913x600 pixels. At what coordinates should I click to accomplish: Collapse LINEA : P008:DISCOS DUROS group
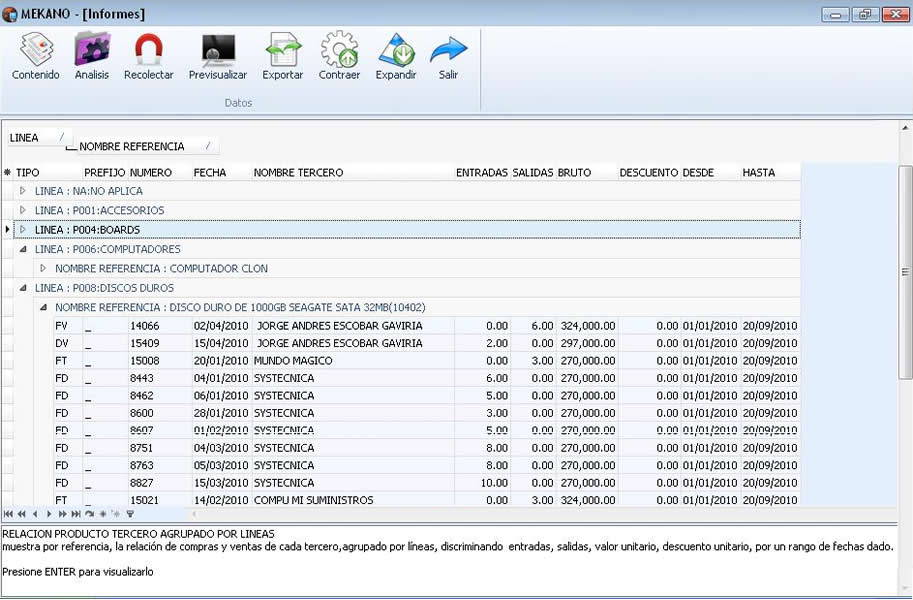[23, 288]
